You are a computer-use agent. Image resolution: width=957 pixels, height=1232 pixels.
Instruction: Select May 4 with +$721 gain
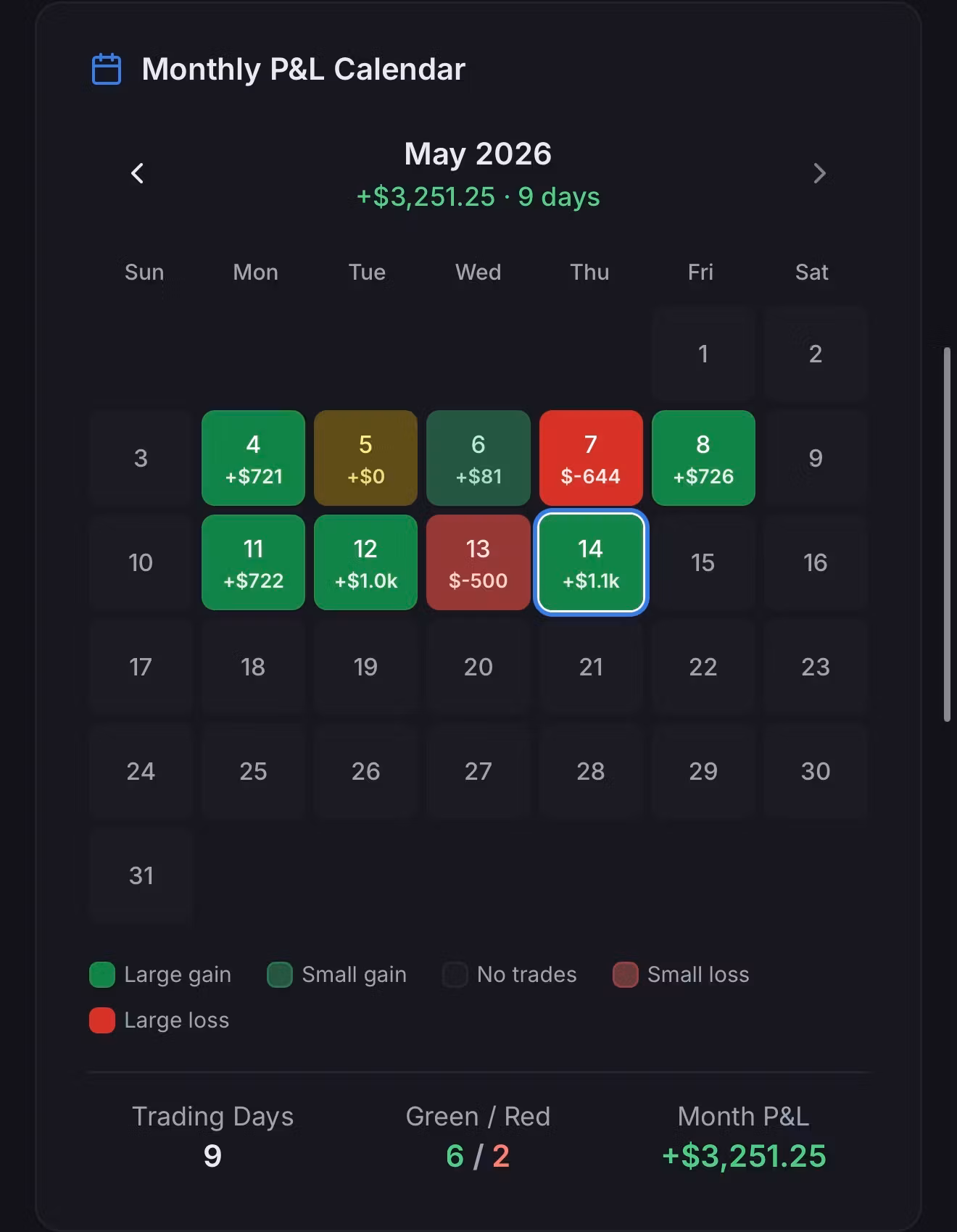253,458
